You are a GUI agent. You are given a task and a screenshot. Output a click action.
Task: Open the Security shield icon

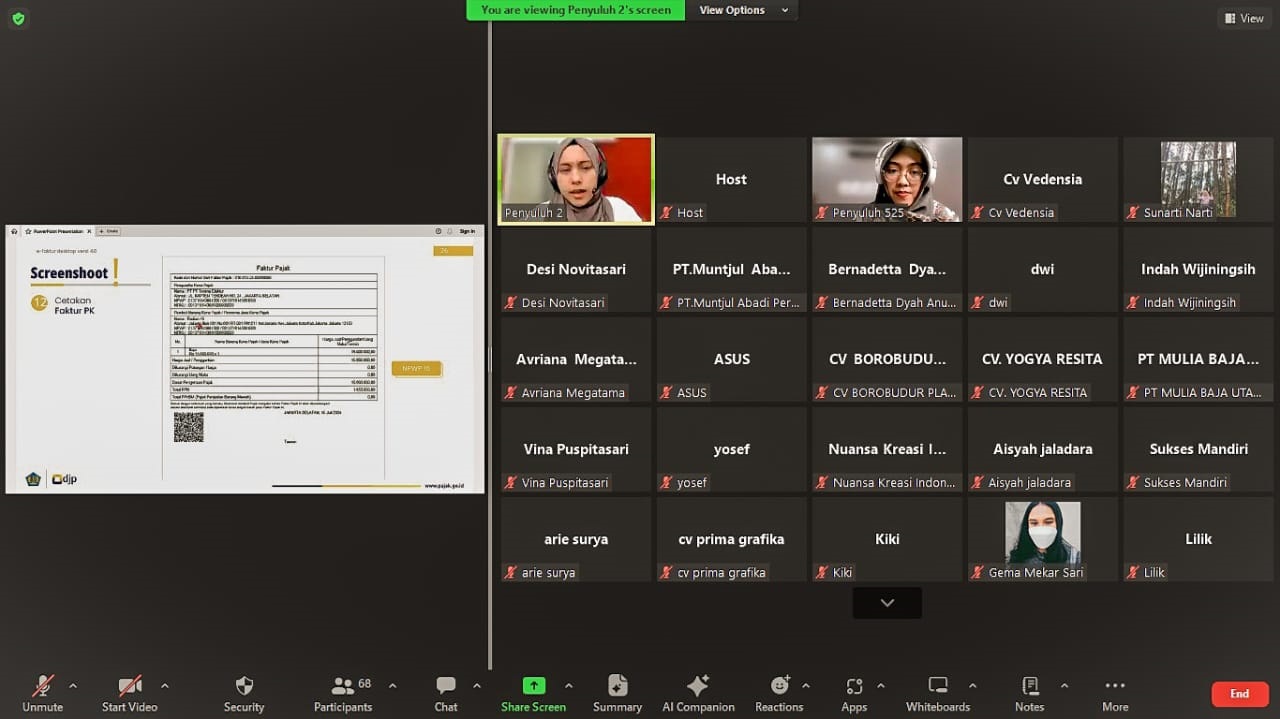244,686
